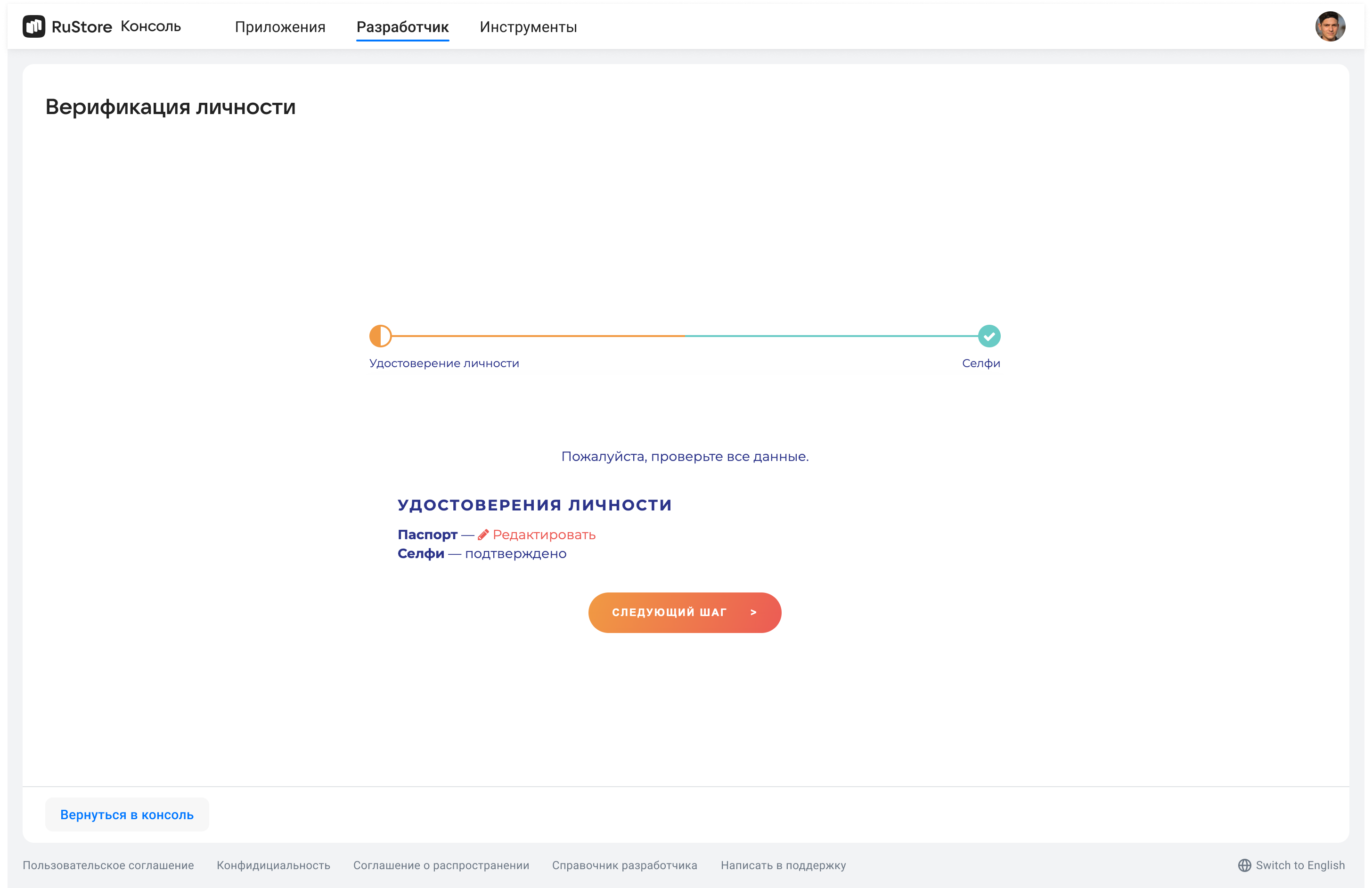Click the globe icon in footer
Viewport: 1372px width, 888px height.
tap(1244, 865)
